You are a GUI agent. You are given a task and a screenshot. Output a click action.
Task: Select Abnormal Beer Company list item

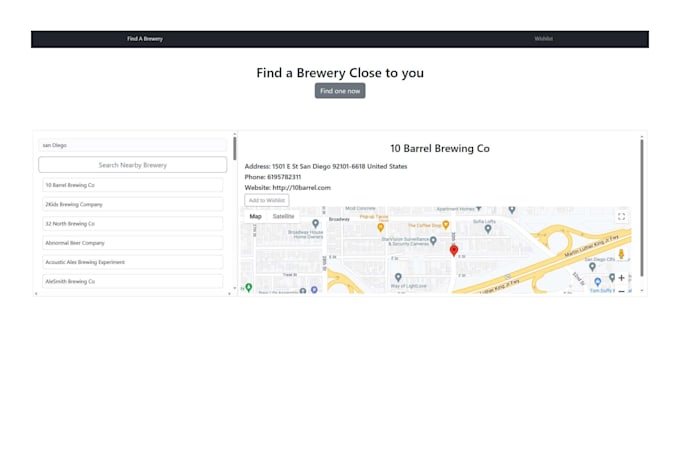point(133,243)
